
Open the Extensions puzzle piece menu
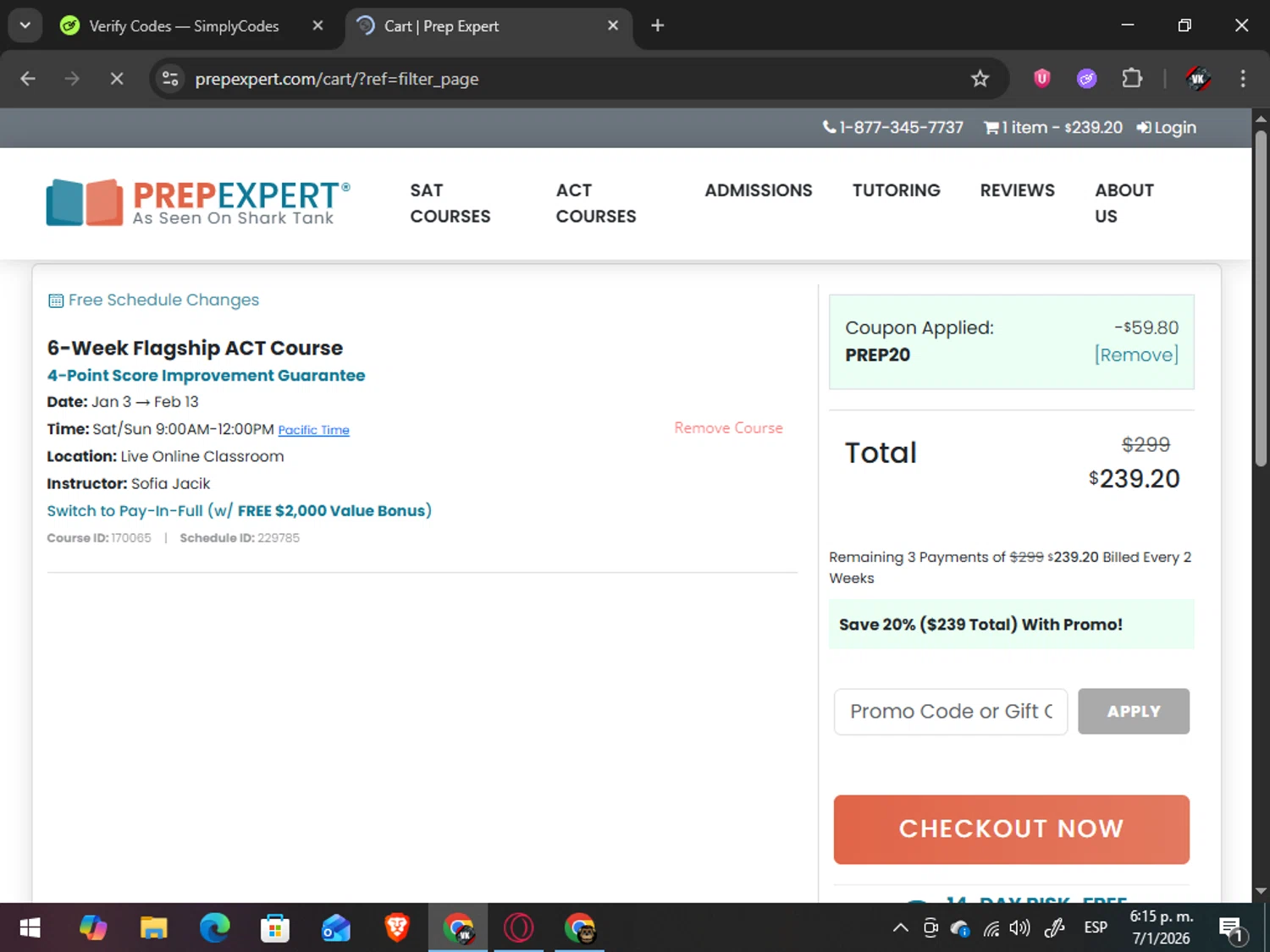pos(1132,79)
